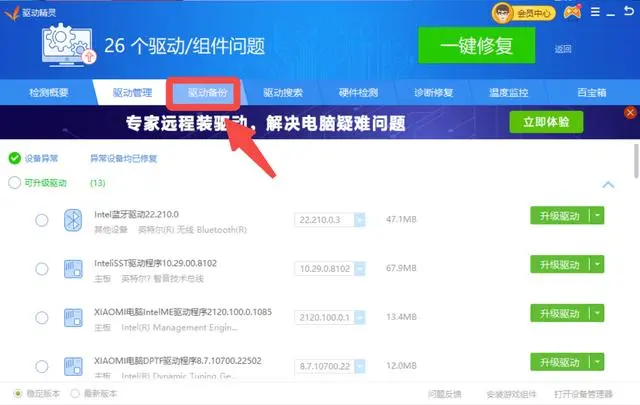The width and height of the screenshot is (640, 405).
Task: Click the XIAOMI DPTF driver device icon
Action: (73, 364)
